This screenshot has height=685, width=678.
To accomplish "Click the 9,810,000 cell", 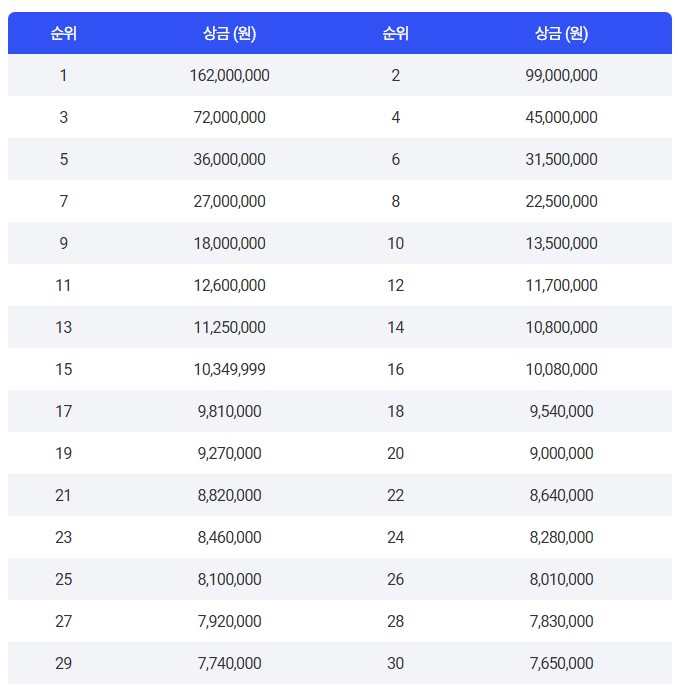I will tap(229, 411).
